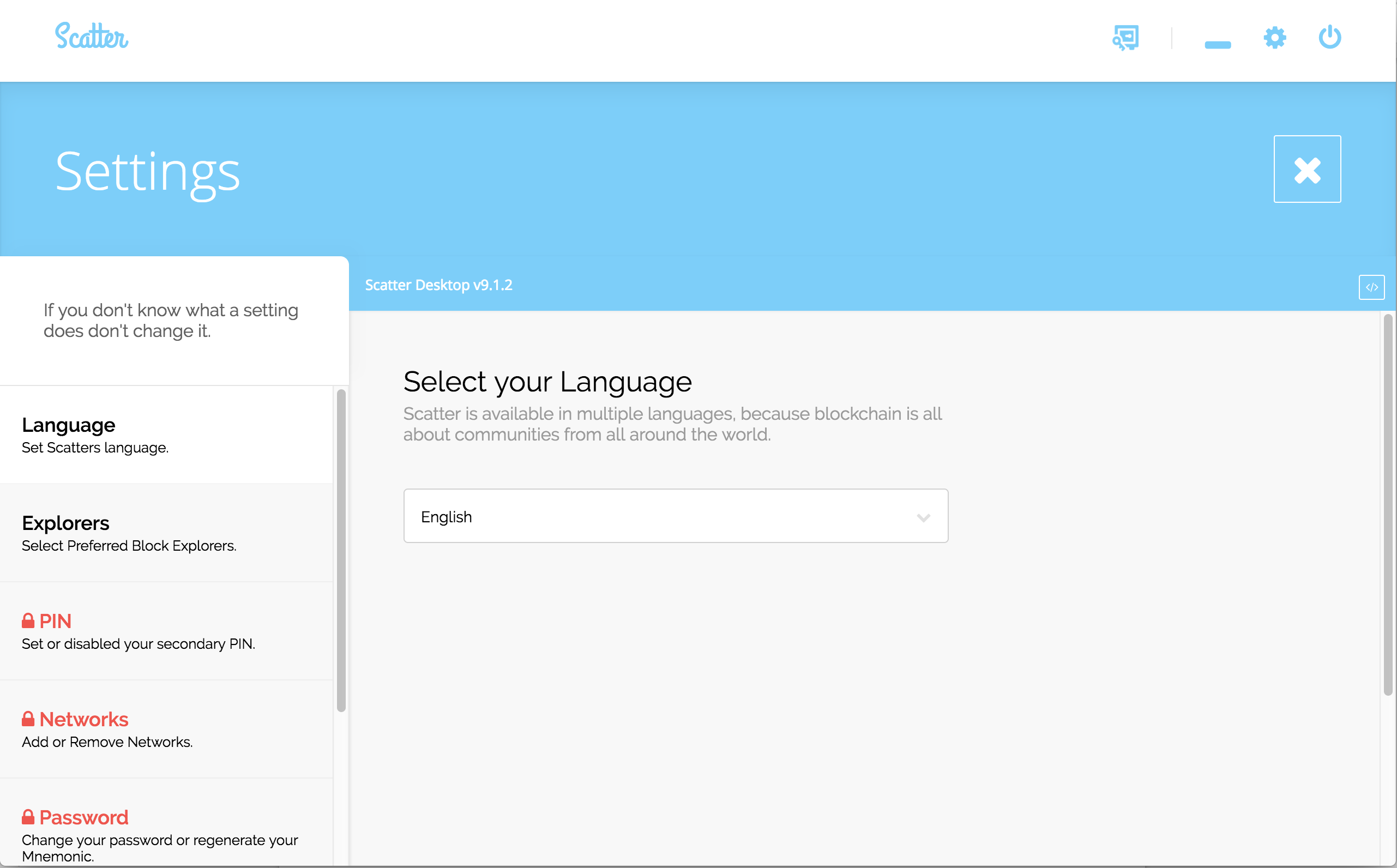Click the power lock icon
The height and width of the screenshot is (868, 1397).
[x=1329, y=37]
